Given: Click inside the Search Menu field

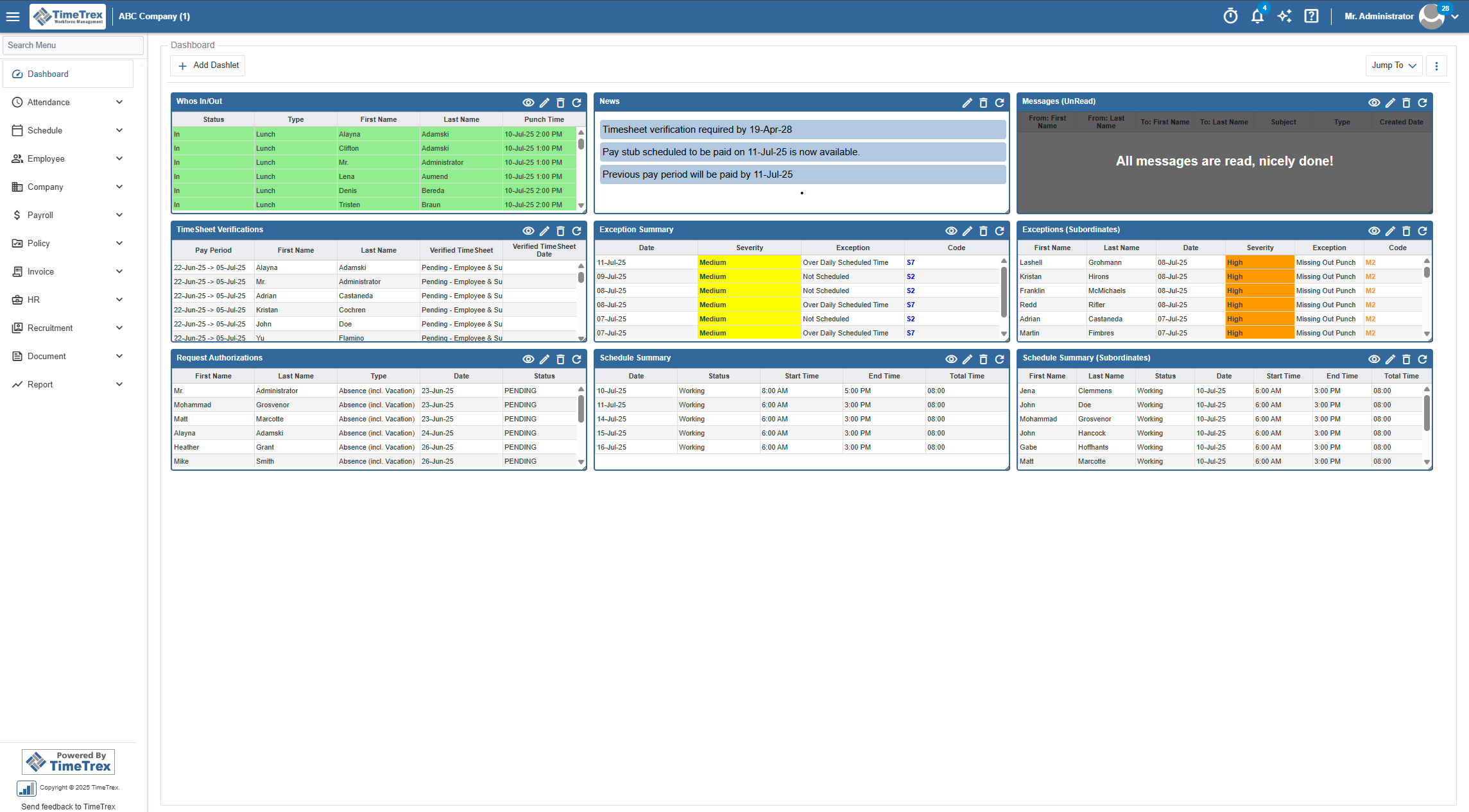Looking at the screenshot, I should click(73, 45).
